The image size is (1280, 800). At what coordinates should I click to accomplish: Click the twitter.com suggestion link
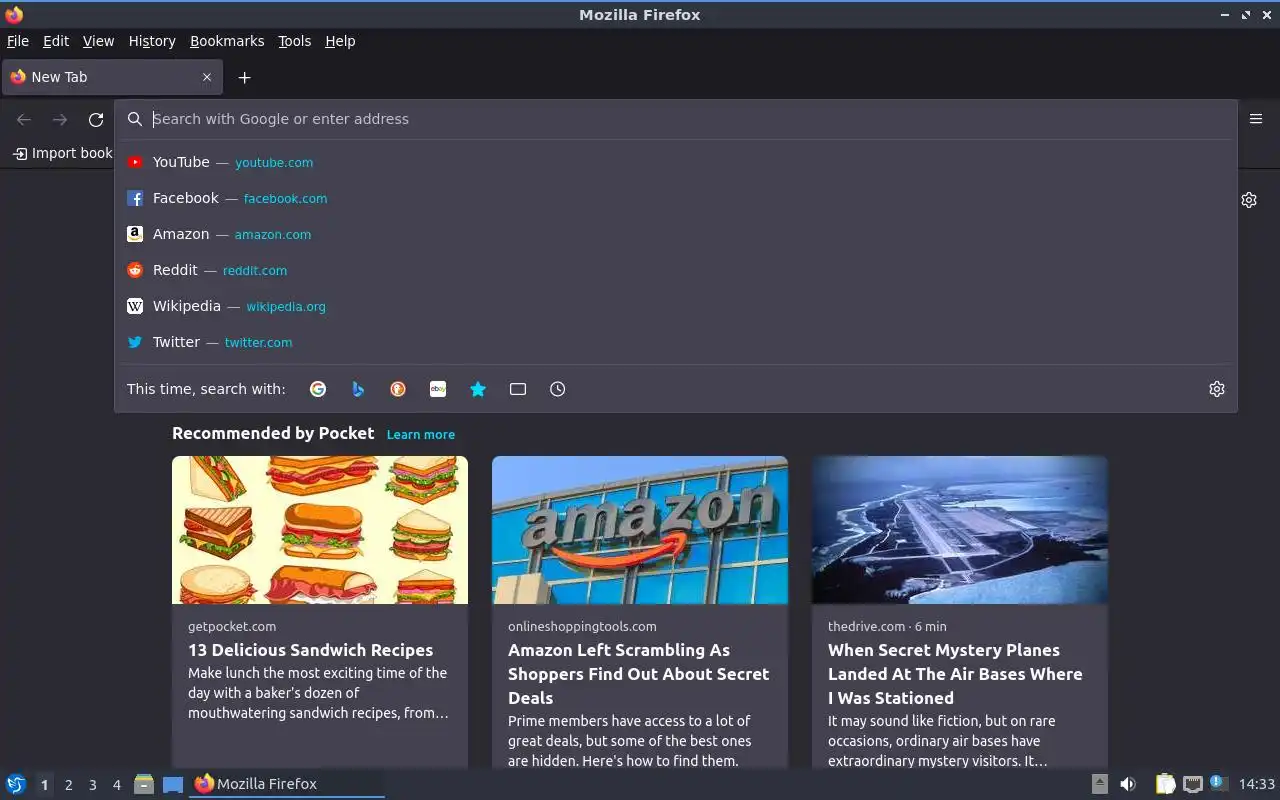(x=258, y=342)
